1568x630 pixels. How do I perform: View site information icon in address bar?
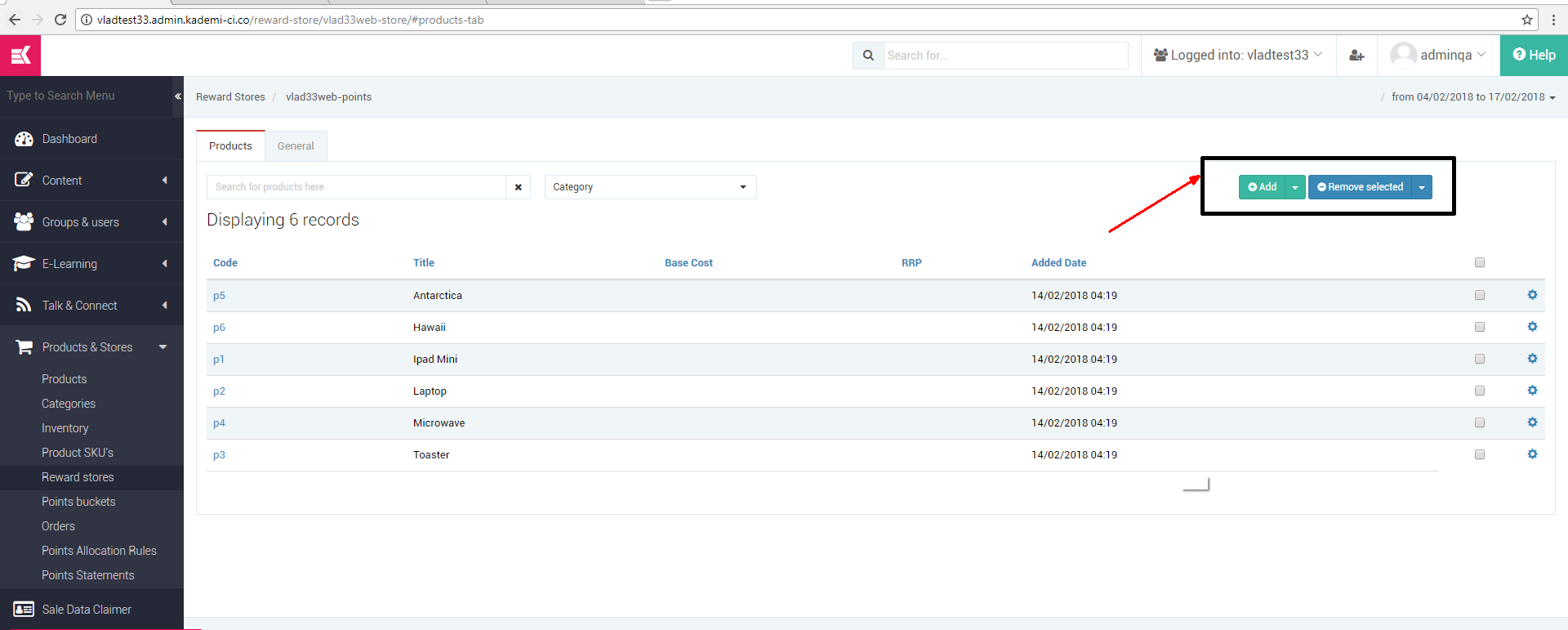coord(86,20)
